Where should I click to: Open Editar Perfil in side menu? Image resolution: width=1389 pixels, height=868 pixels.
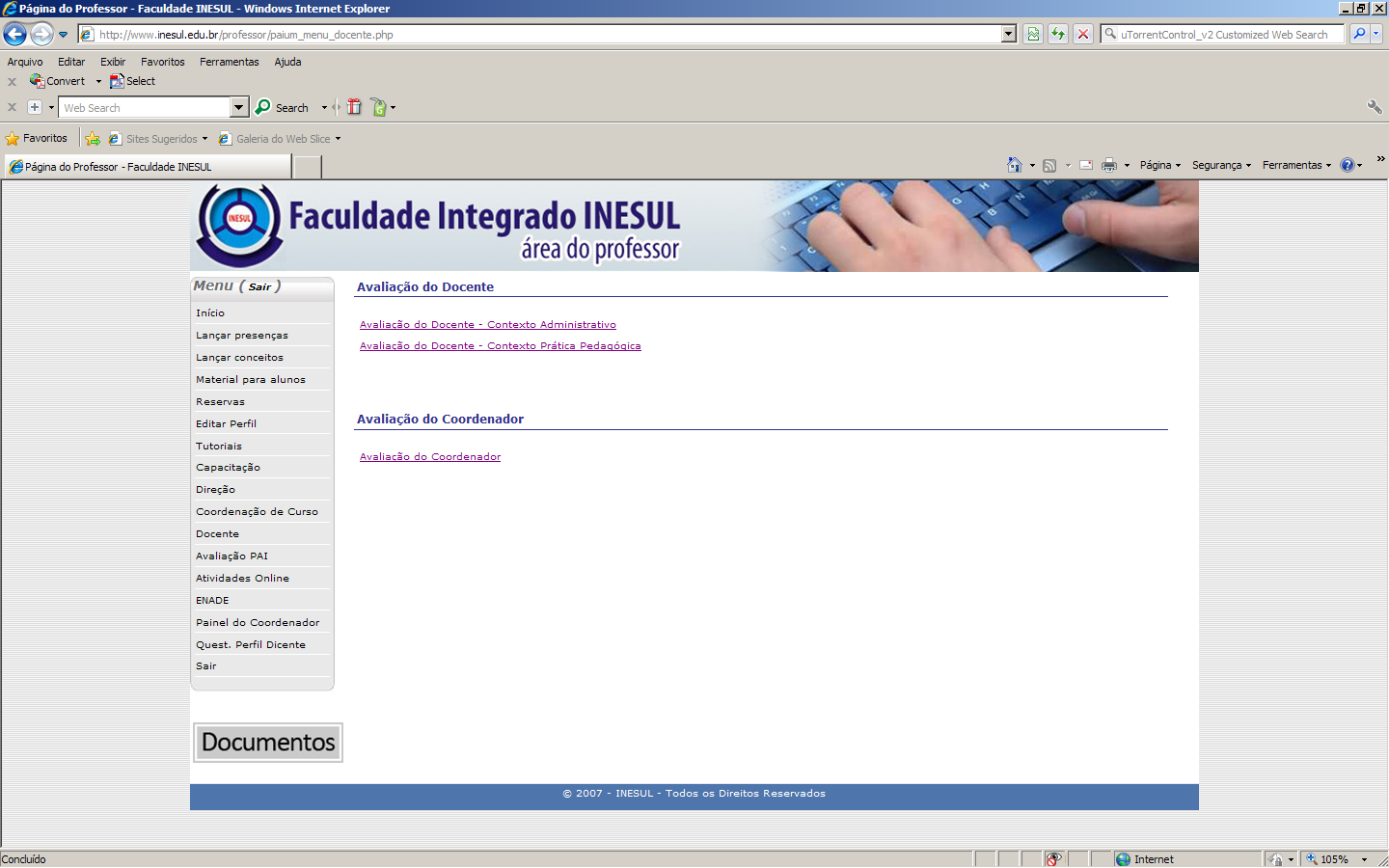(227, 424)
